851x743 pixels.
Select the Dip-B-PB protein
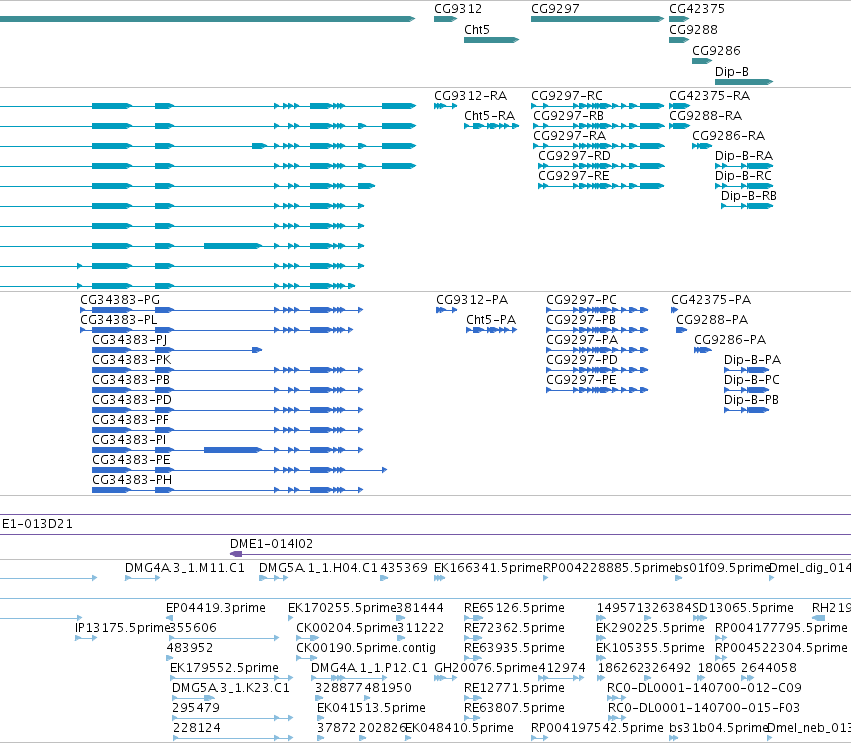[751, 401]
